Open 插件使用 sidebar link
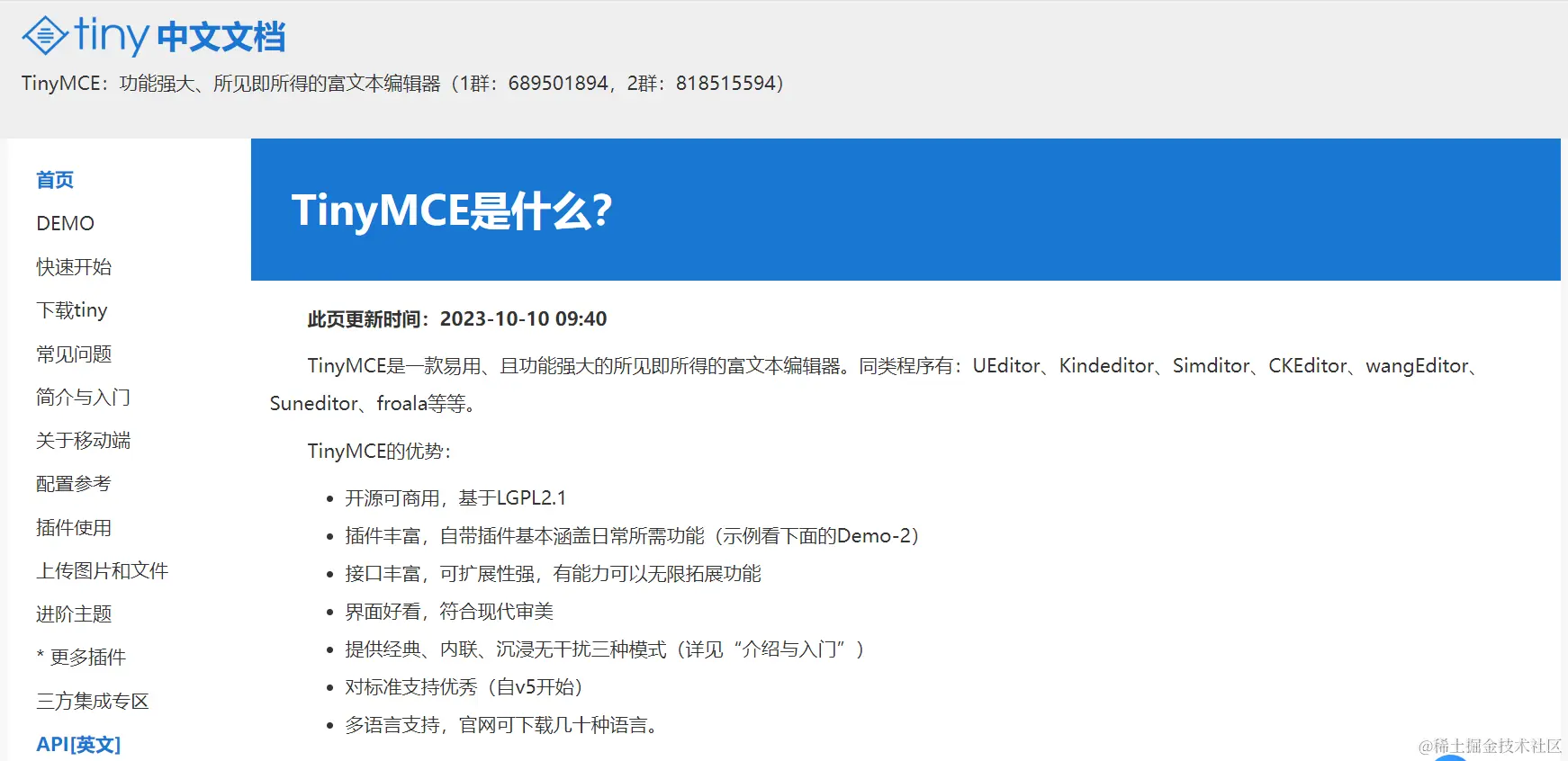Viewport: 1568px width, 761px height. click(74, 528)
